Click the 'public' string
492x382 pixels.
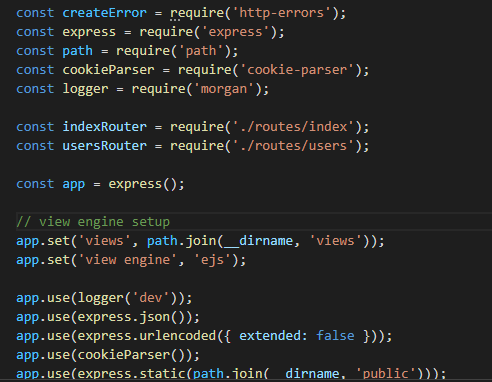click(386, 374)
